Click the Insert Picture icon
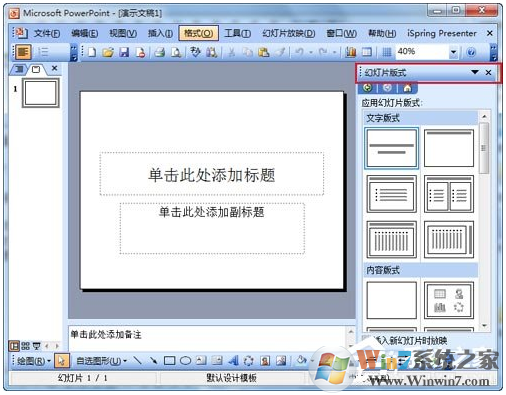The image size is (506, 395). click(x=281, y=361)
